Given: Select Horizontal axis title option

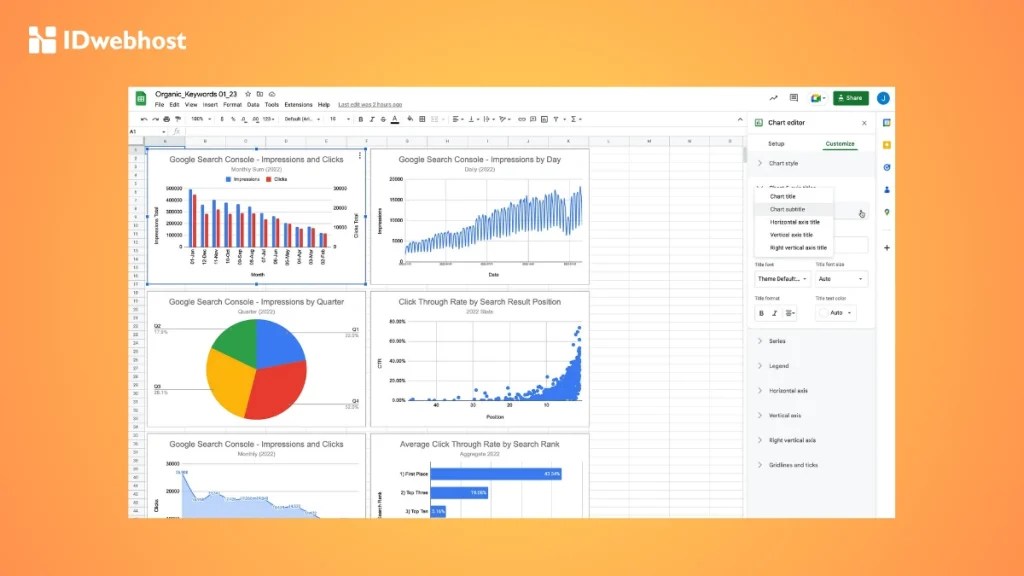Looking at the screenshot, I should click(x=793, y=222).
